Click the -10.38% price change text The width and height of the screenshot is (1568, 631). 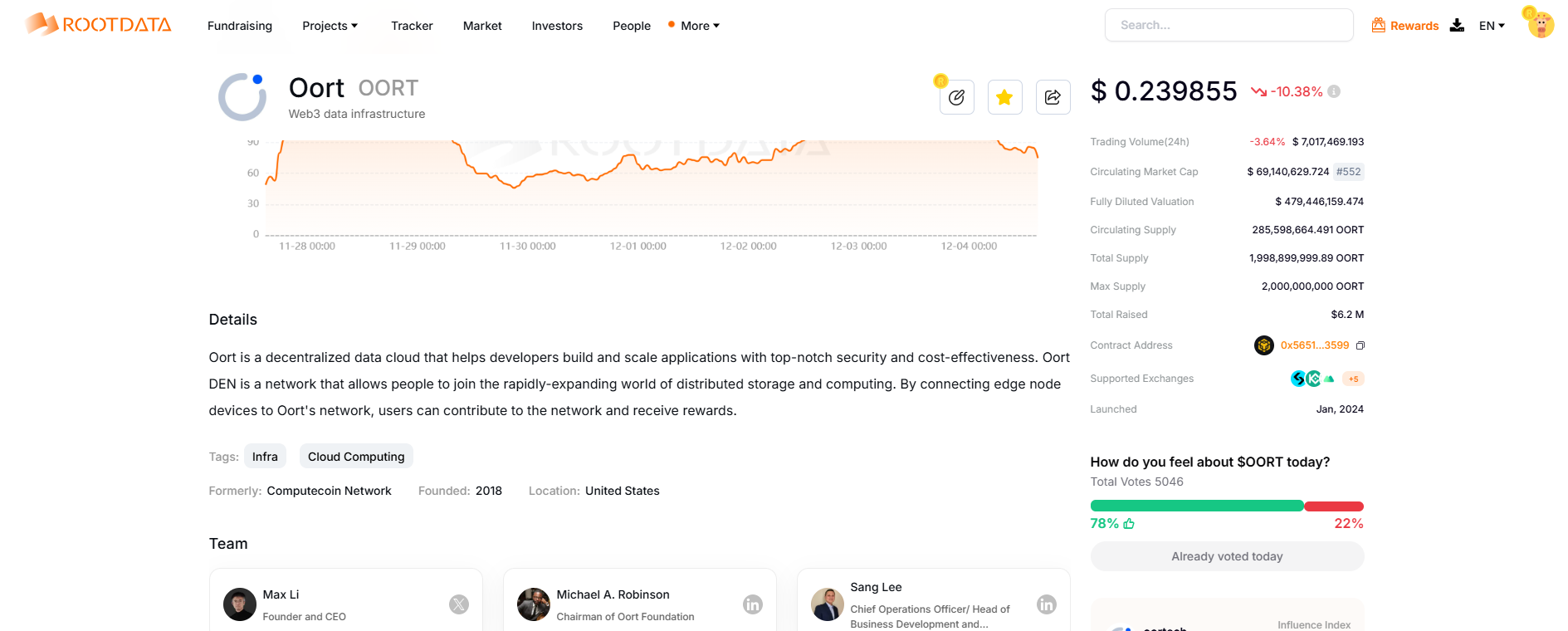pyautogui.click(x=1297, y=91)
